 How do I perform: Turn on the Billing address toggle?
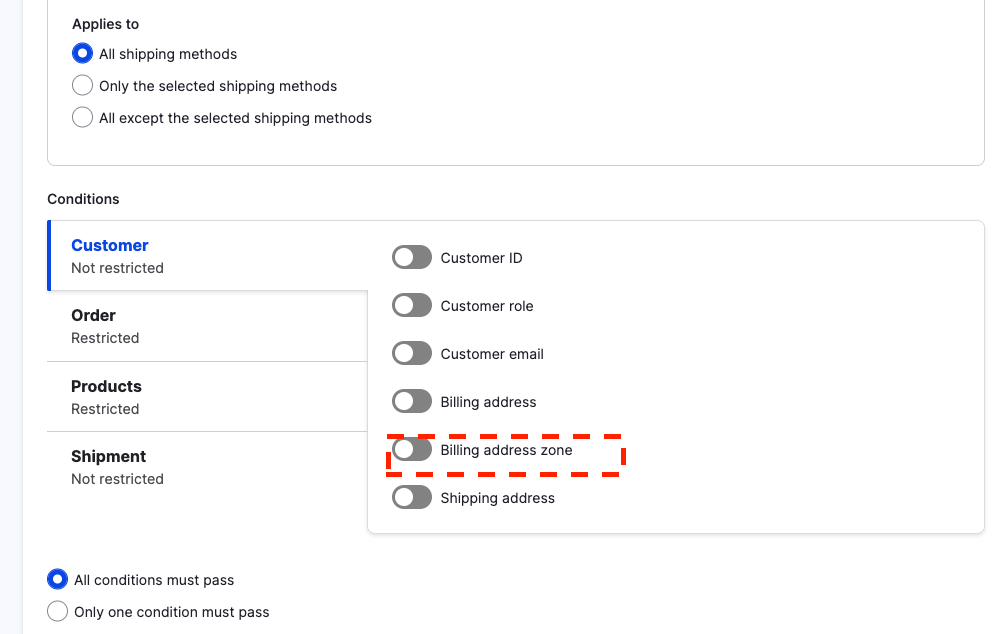pyautogui.click(x=411, y=401)
